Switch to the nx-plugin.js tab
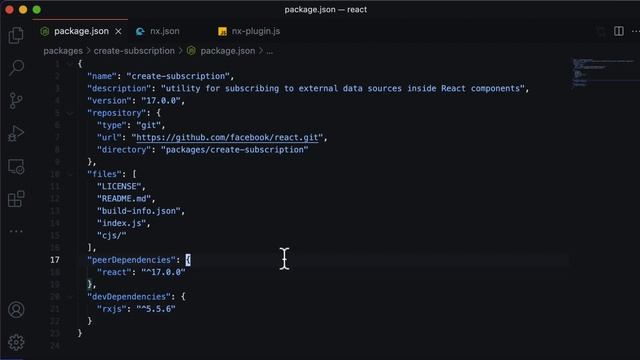The width and height of the screenshot is (640, 360). (256, 31)
